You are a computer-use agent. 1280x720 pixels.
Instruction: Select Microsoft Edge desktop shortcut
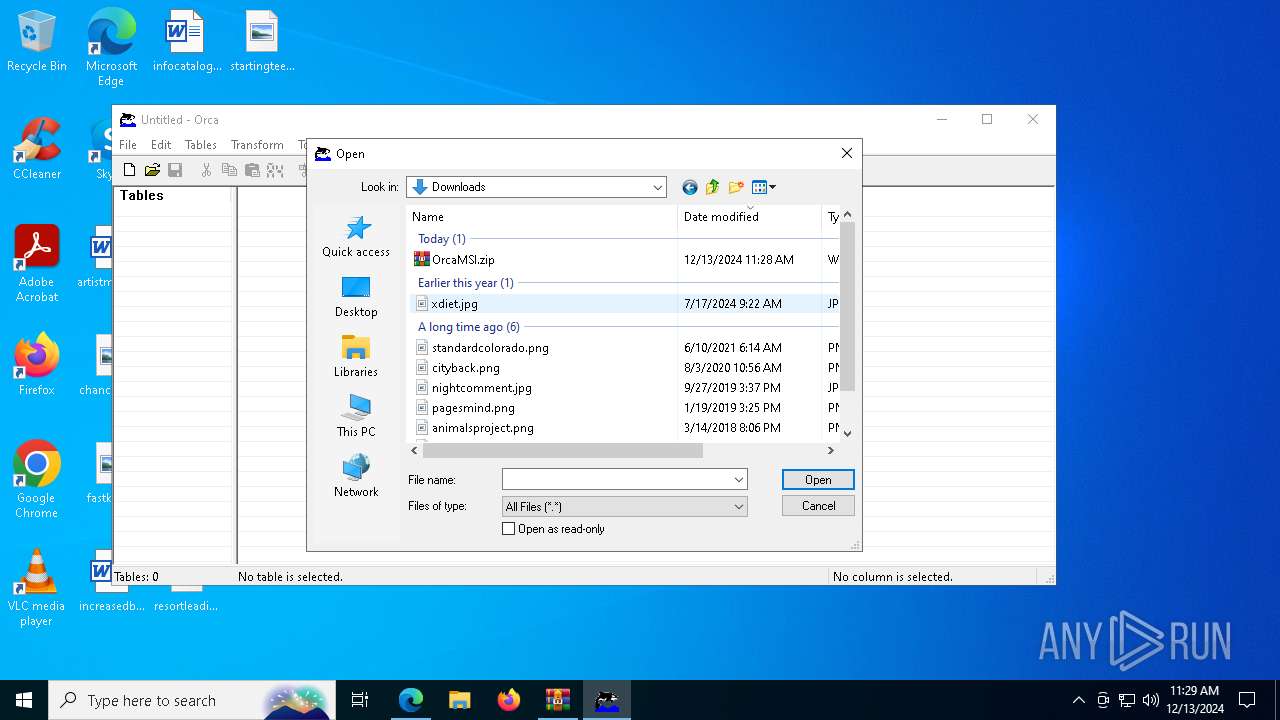[111, 47]
